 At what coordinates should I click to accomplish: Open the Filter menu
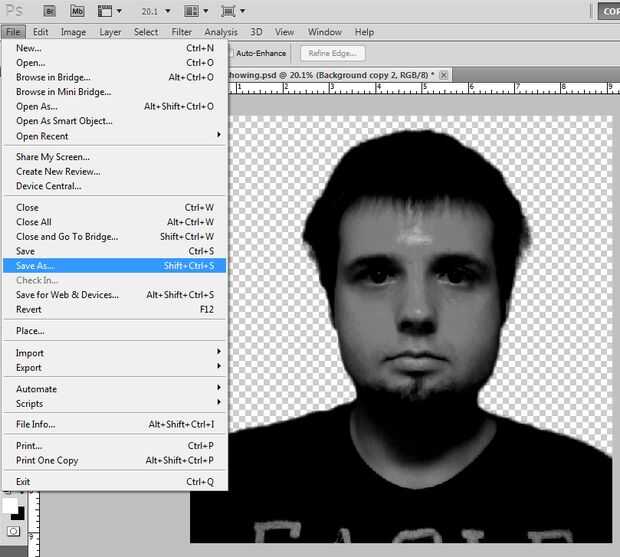click(181, 32)
